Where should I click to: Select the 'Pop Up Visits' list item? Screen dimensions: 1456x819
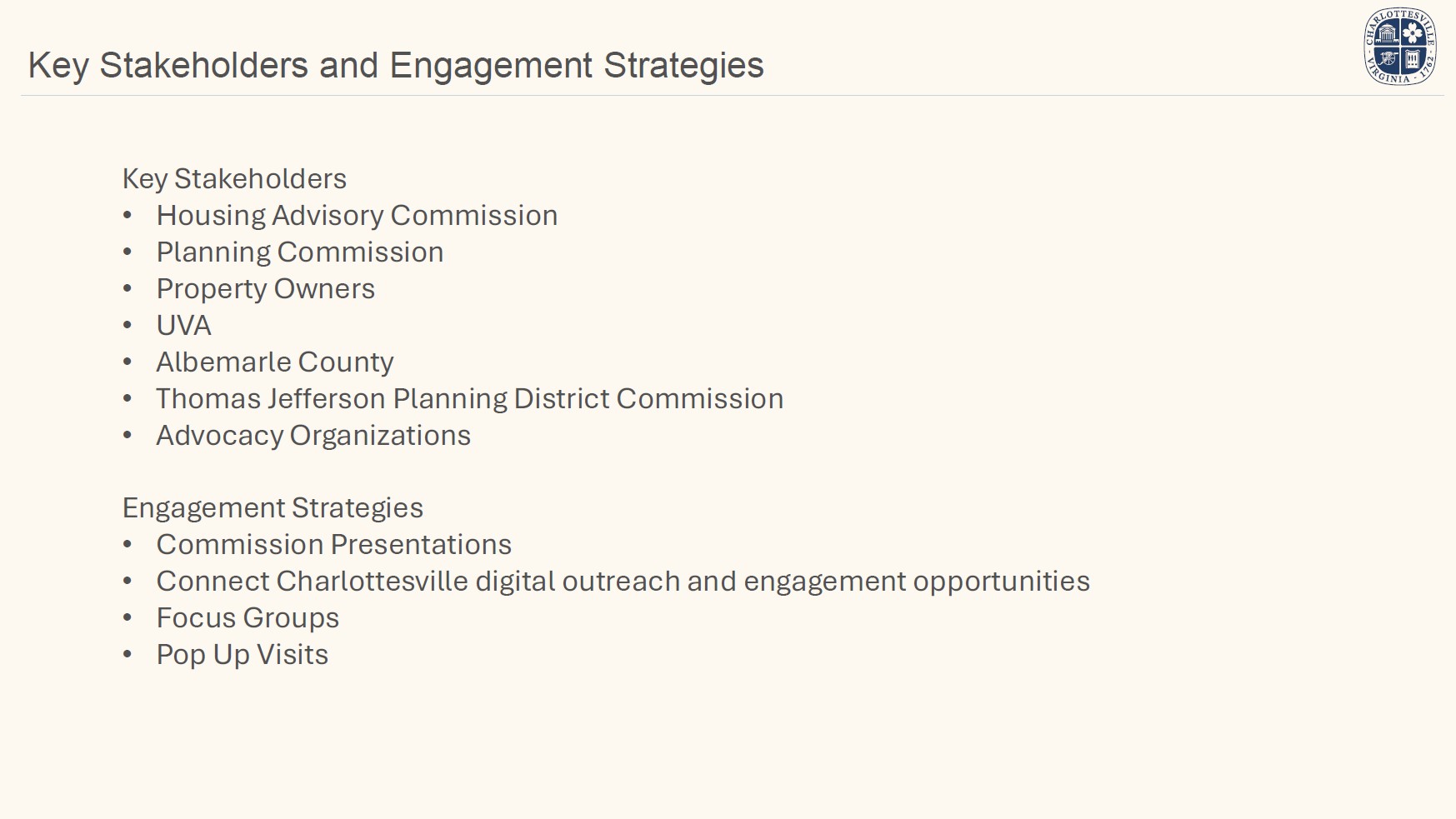point(243,655)
